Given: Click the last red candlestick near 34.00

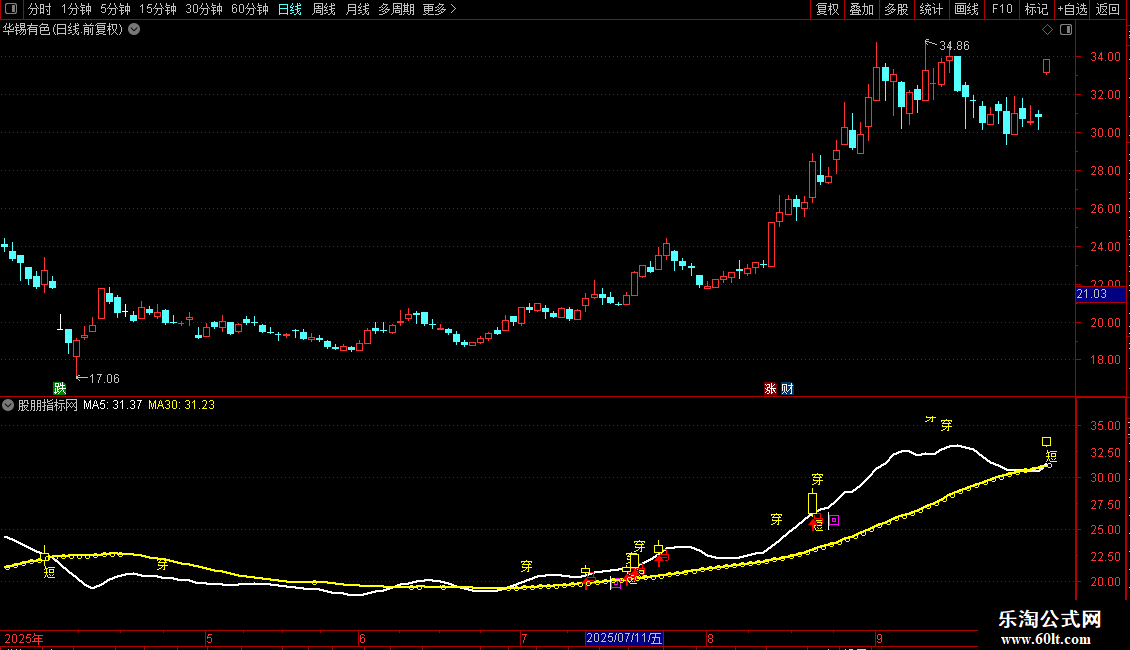Looking at the screenshot, I should pos(1046,66).
